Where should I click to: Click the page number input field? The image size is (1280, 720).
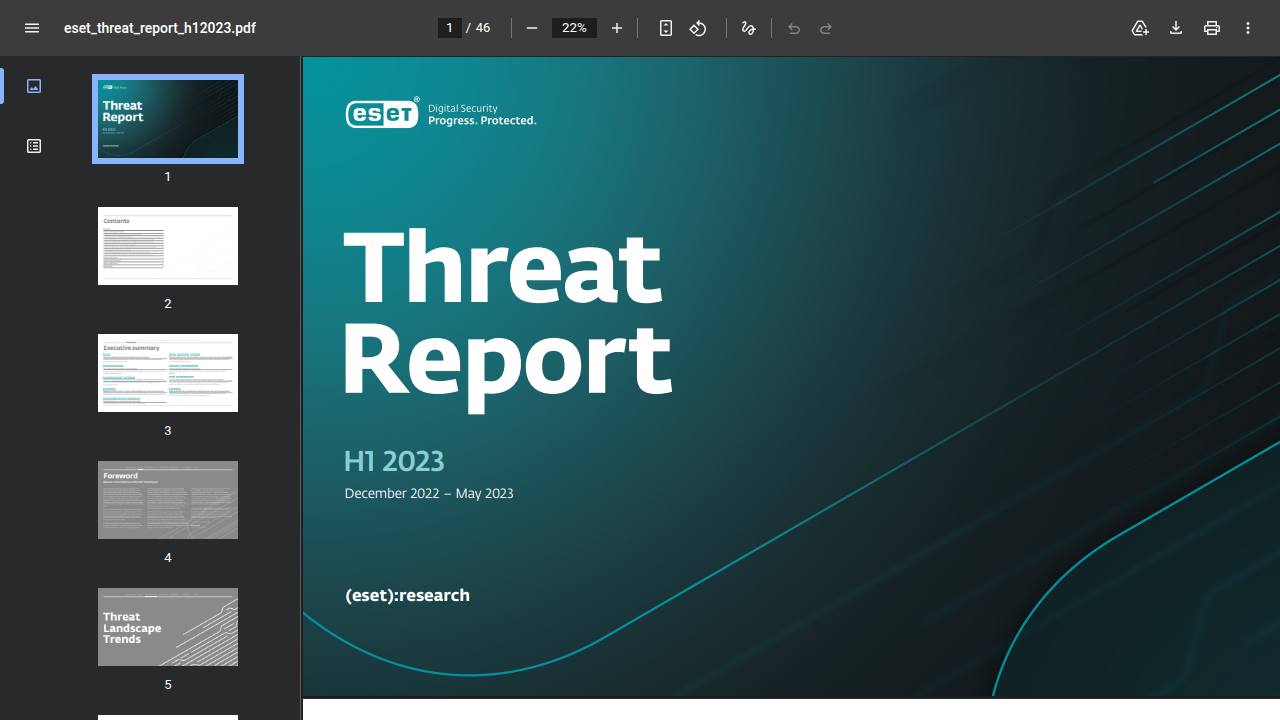[x=449, y=28]
